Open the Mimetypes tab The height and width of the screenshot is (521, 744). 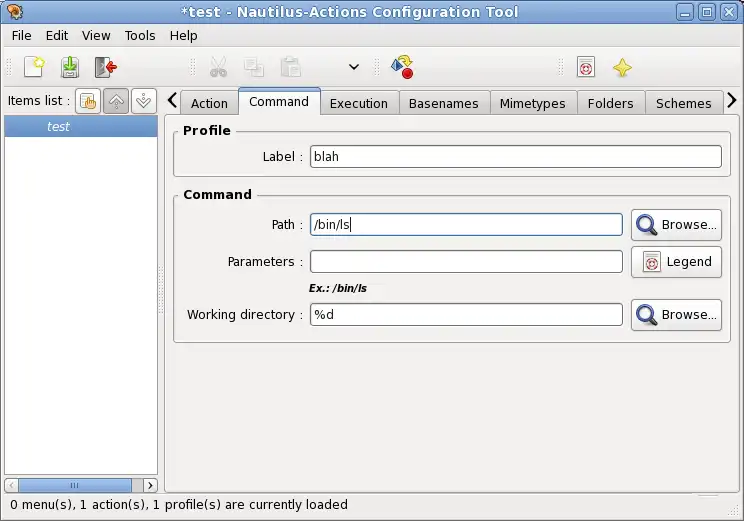tap(532, 103)
